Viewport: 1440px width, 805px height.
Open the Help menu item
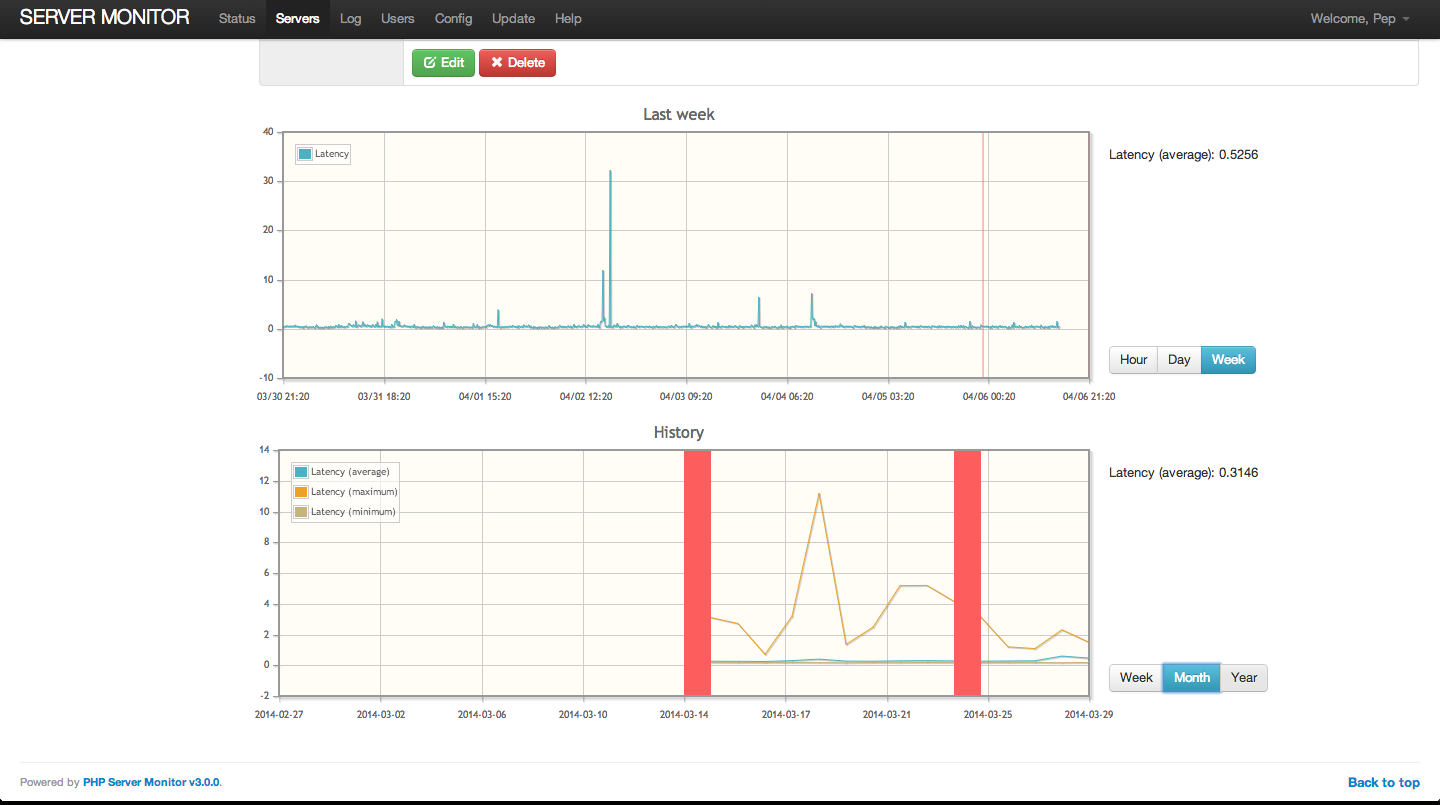[x=568, y=19]
